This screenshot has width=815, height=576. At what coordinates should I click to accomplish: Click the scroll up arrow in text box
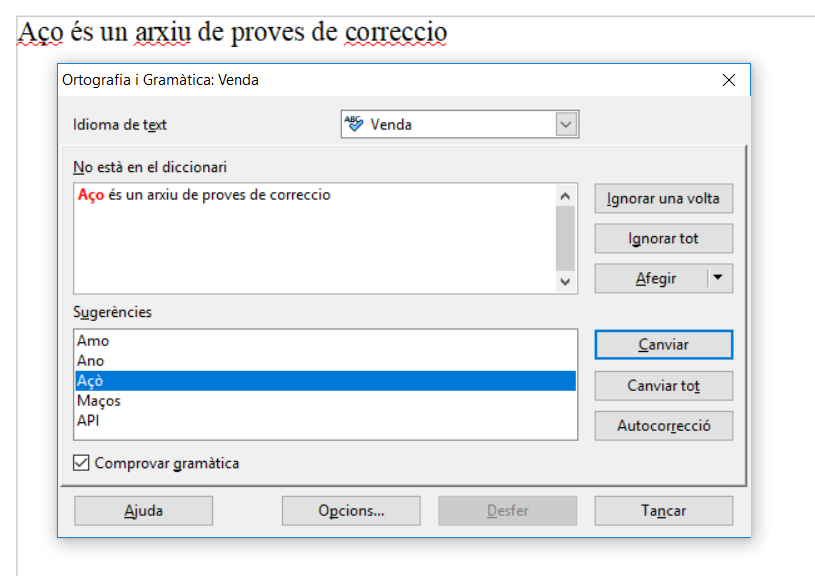[x=566, y=196]
